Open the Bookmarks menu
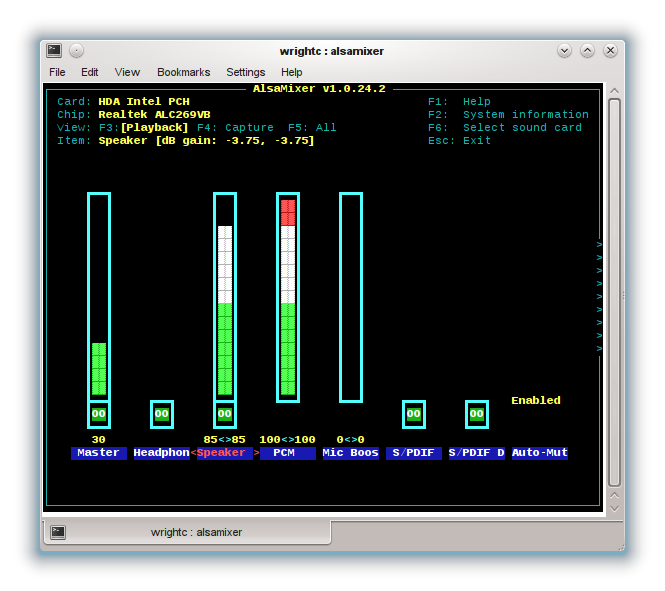 (x=183, y=72)
